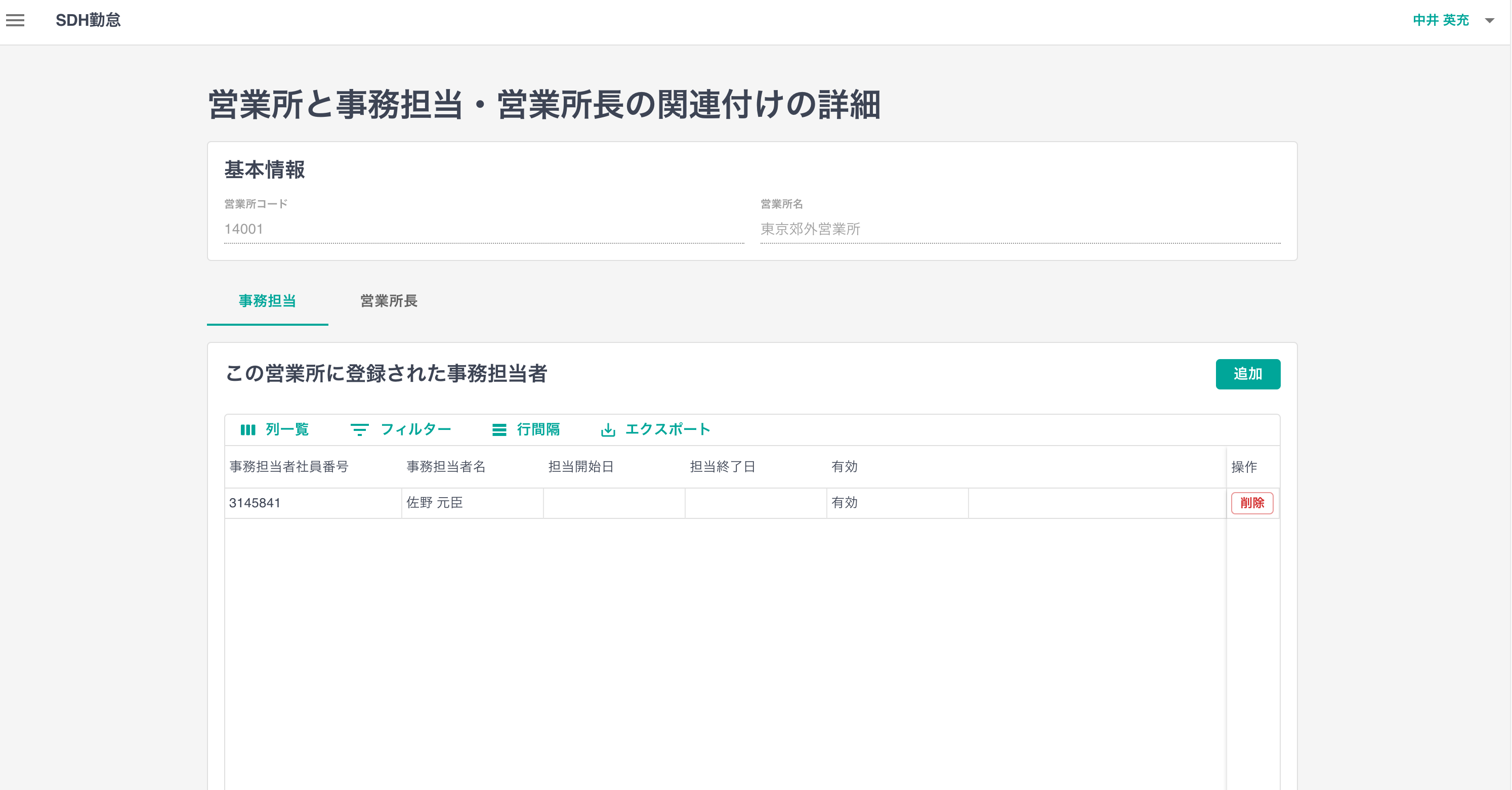Screen dimensions: 1512x790
Task: Click the row density icon
Action: [x=499, y=430]
